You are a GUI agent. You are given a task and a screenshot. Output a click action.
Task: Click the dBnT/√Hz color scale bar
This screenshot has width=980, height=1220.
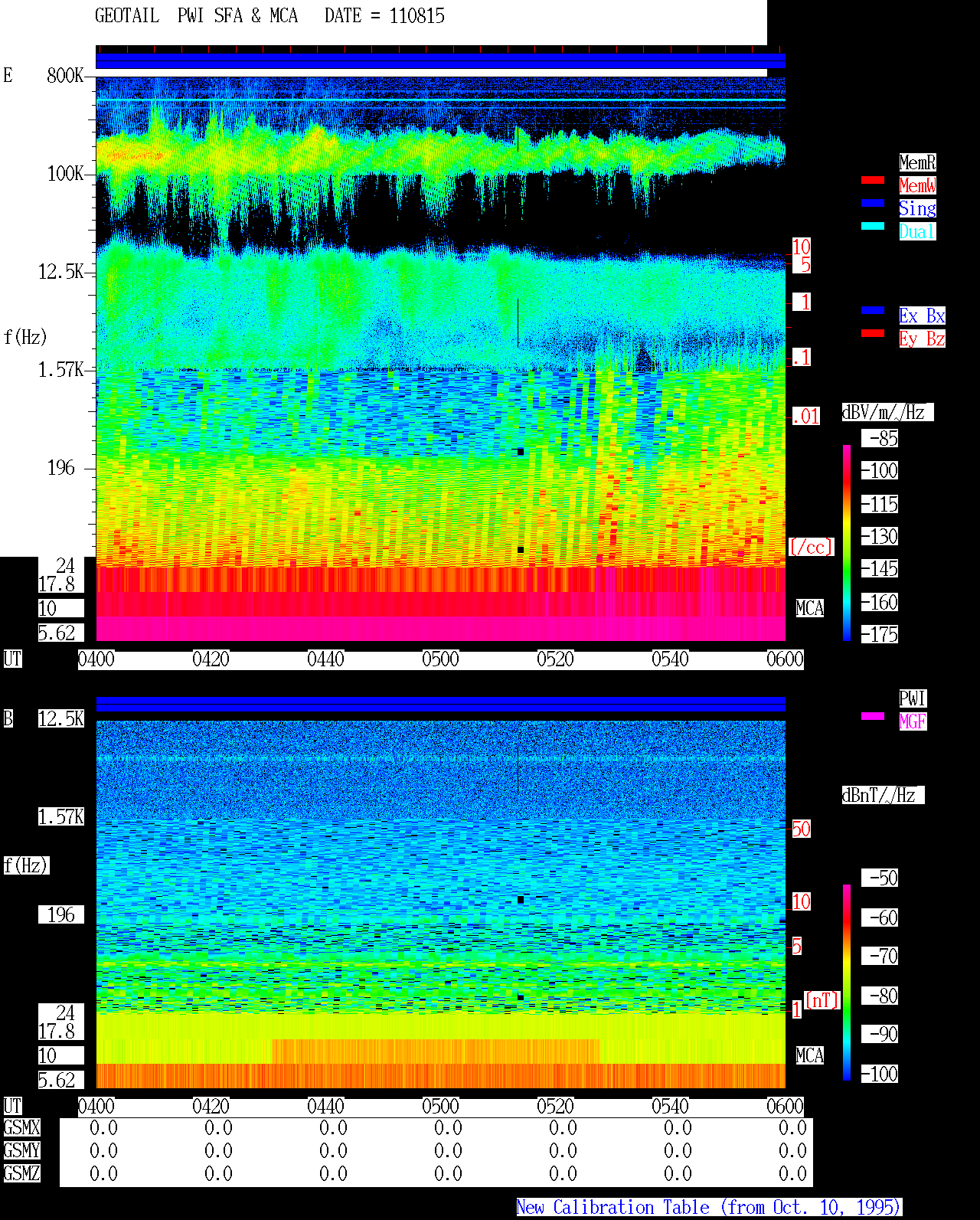[847, 983]
